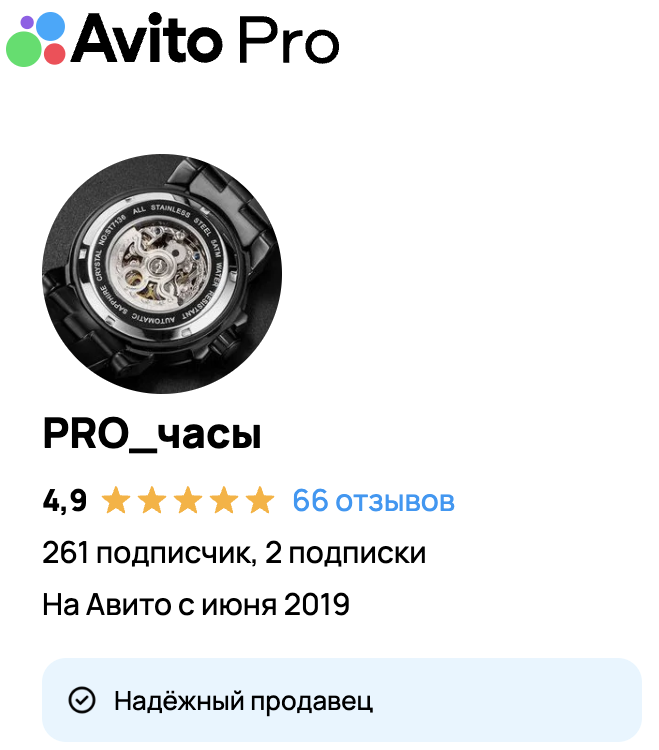
Task: Click the Надёжный продавец badge
Action: pyautogui.click(x=341, y=700)
